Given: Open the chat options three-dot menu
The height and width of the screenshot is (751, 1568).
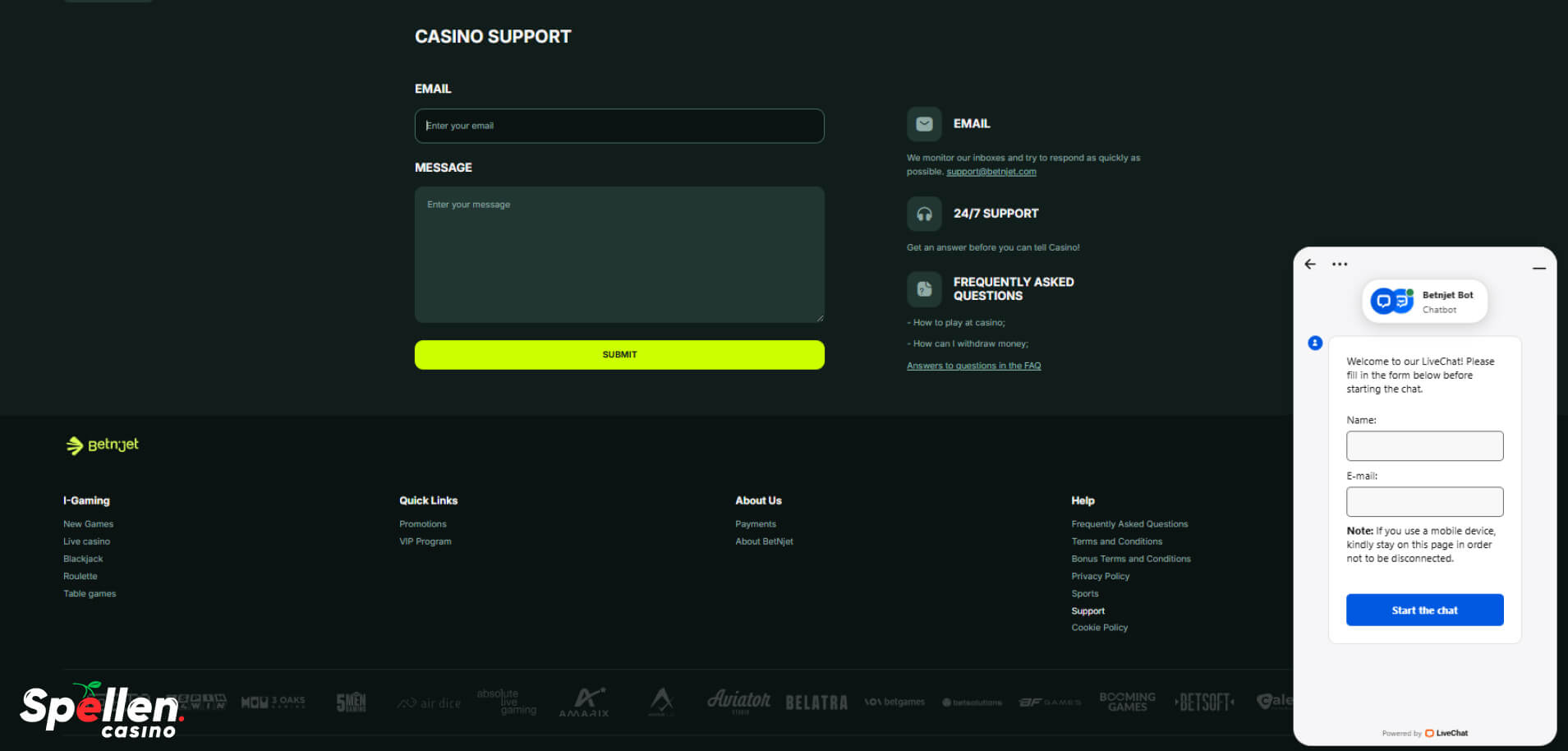Looking at the screenshot, I should coord(1340,264).
